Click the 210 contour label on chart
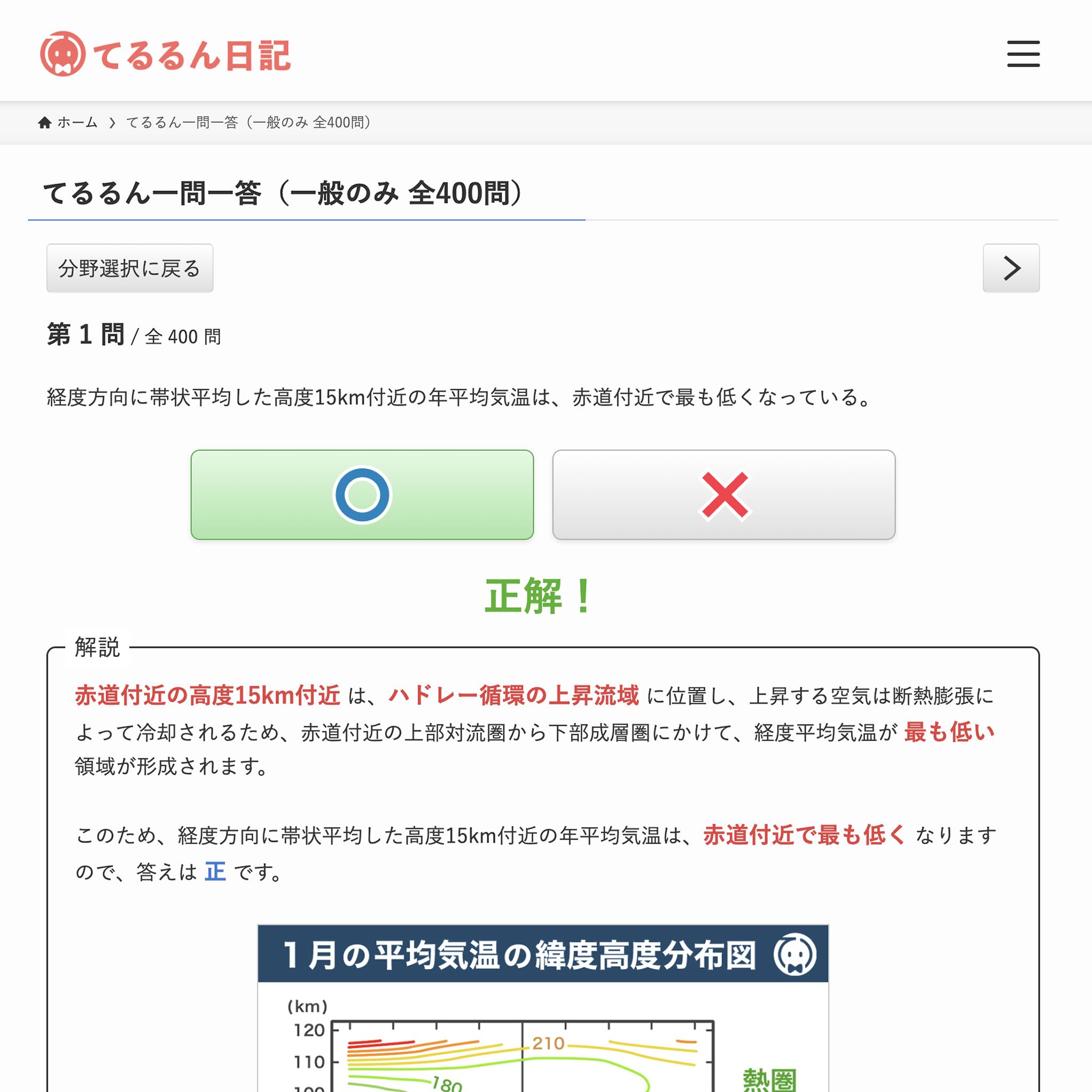 pyautogui.click(x=548, y=1043)
